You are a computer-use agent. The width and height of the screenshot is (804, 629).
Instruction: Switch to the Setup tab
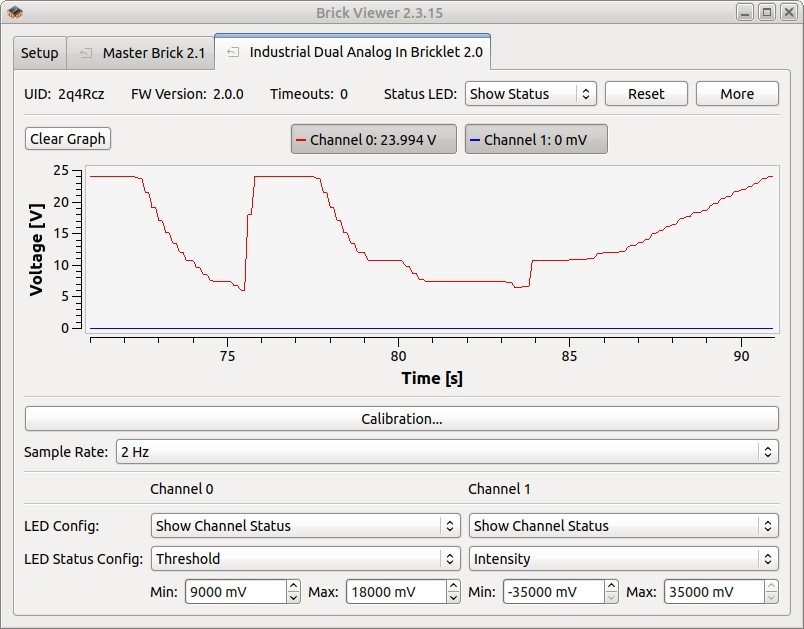click(x=39, y=53)
